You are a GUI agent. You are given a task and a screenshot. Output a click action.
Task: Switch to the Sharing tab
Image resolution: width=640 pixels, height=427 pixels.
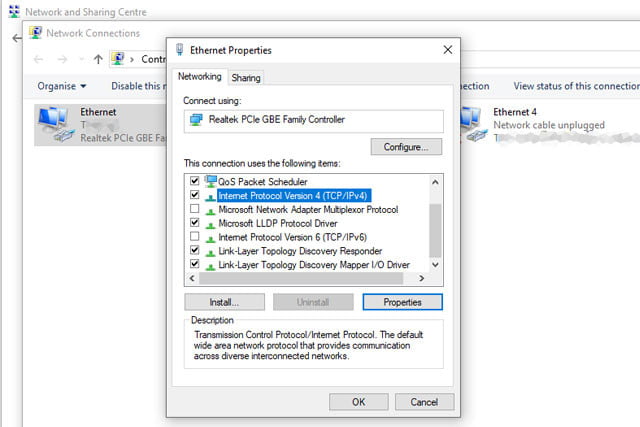[246, 78]
